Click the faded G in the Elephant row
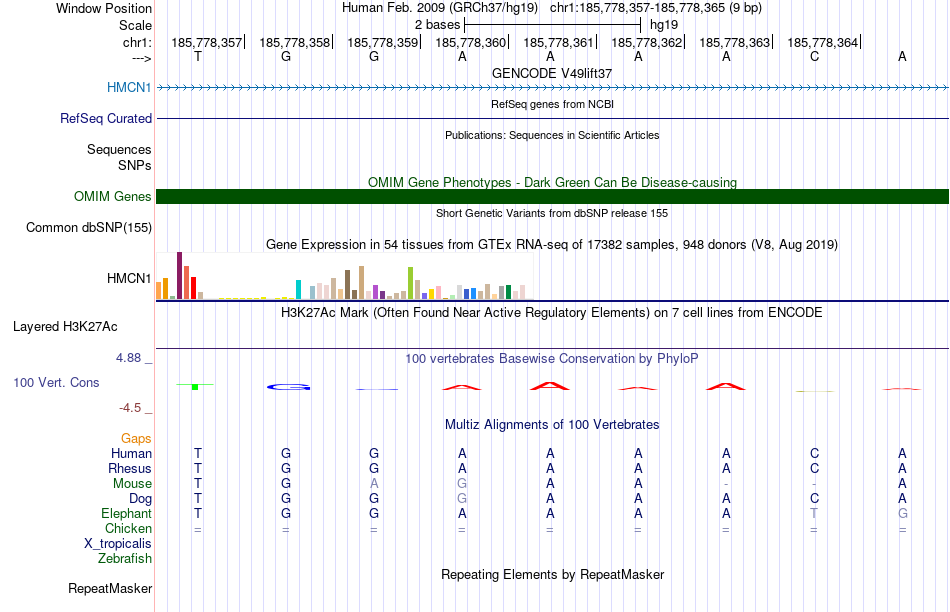 (x=903, y=513)
